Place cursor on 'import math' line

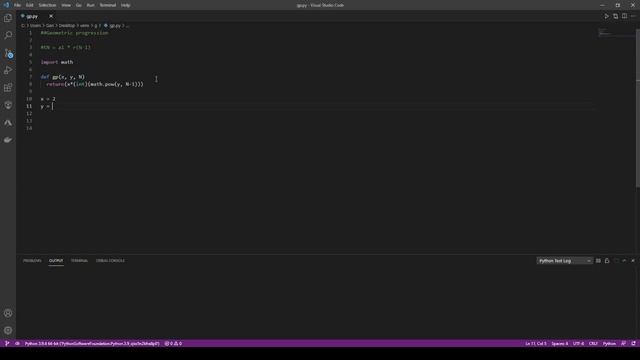coord(57,62)
